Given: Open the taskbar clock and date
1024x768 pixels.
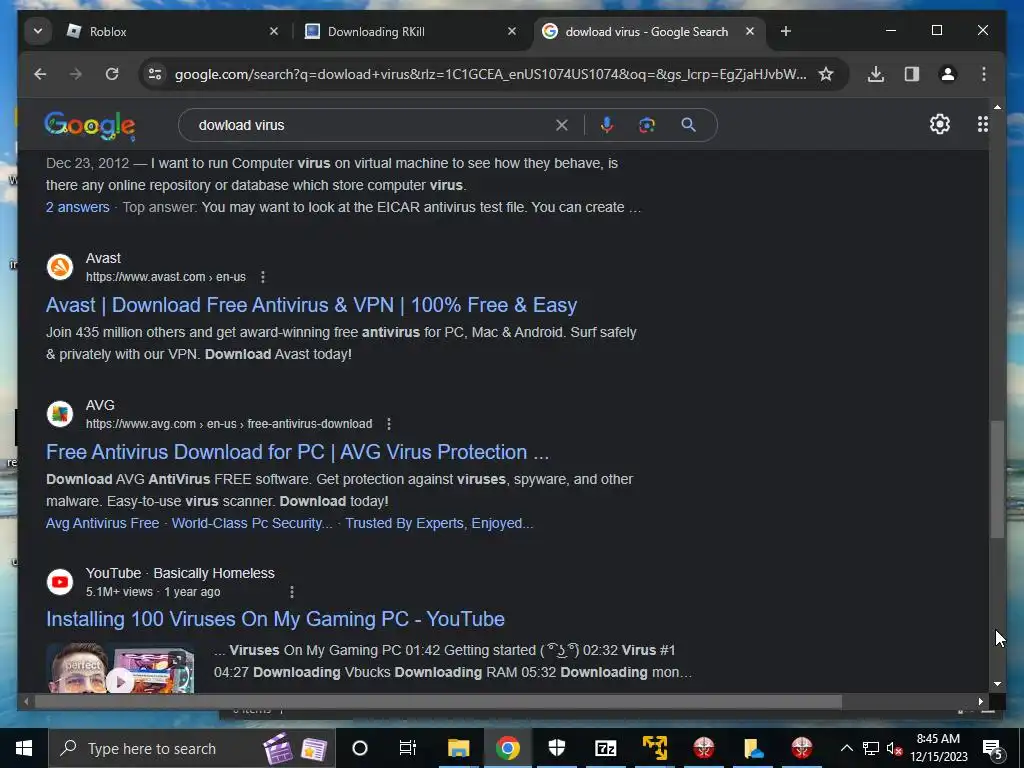Looking at the screenshot, I should 939,748.
